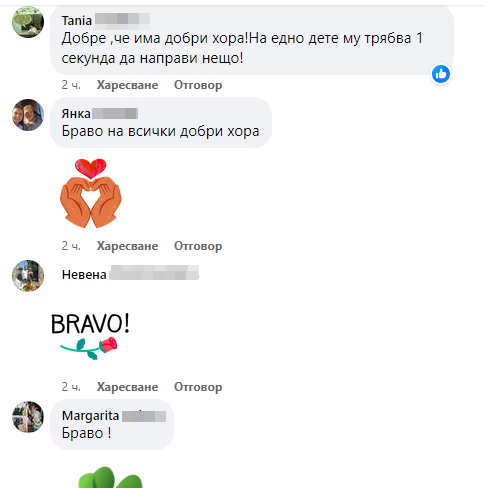Click the 2 ч. timestamp on Tania's comment
Image resolution: width=485 pixels, height=488 pixels.
click(x=71, y=85)
